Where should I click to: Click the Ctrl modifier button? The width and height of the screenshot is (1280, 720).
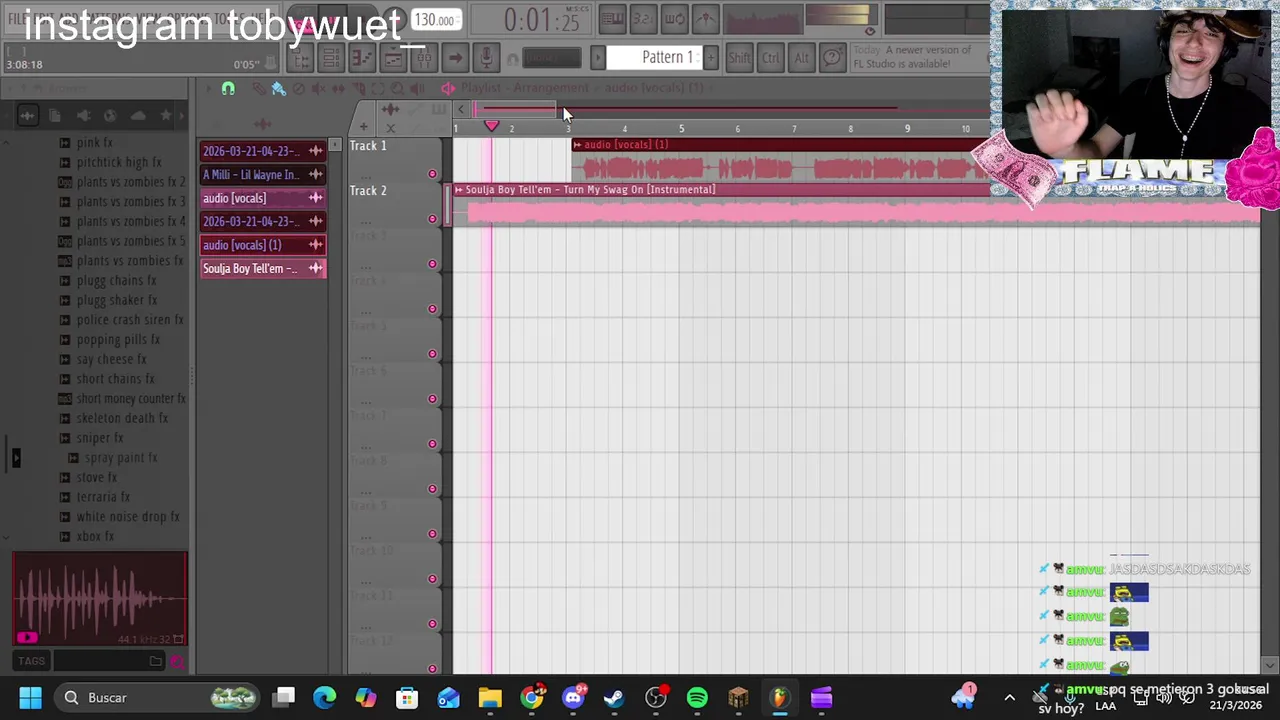pyautogui.click(x=770, y=58)
